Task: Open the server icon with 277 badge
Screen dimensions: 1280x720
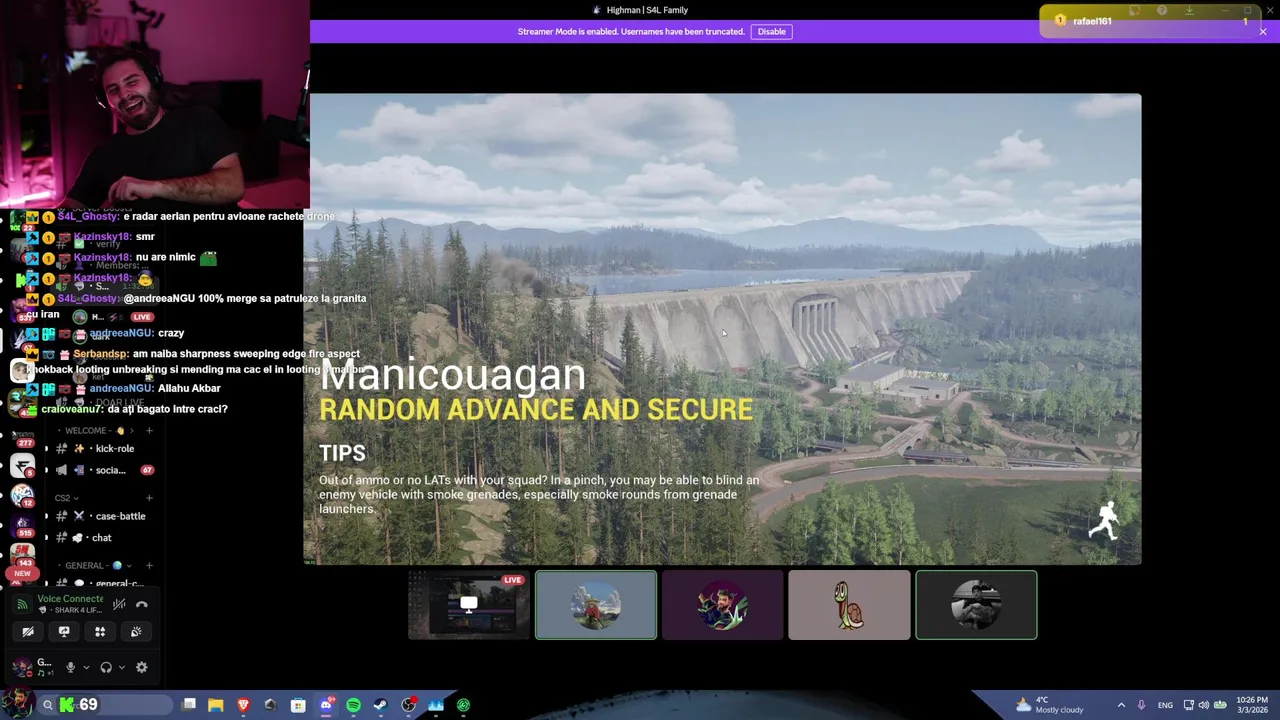Action: pyautogui.click(x=22, y=436)
